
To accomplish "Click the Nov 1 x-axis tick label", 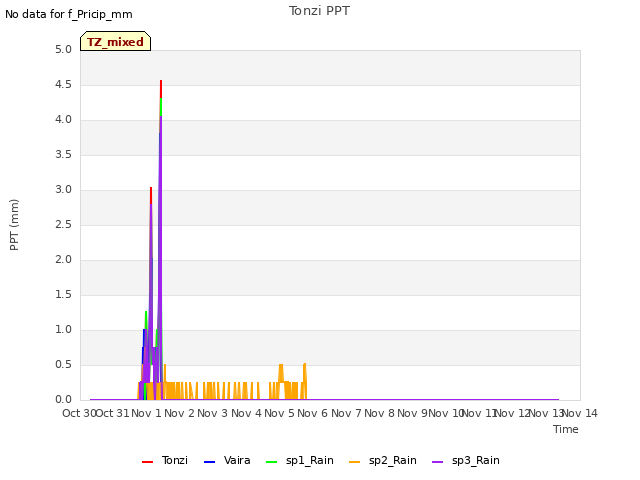I will [x=147, y=413].
